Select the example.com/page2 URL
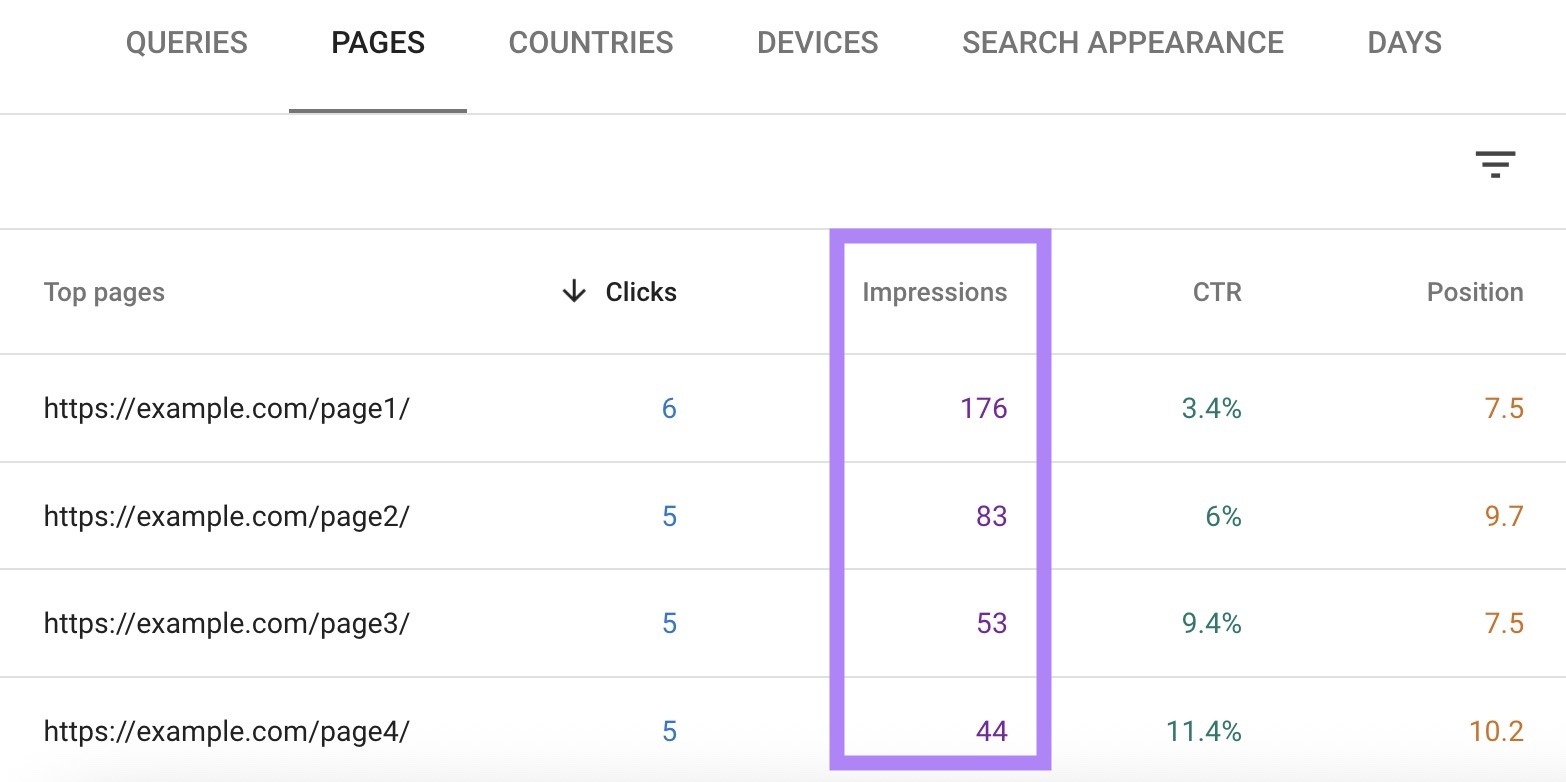The image size is (1566, 782). 227,516
